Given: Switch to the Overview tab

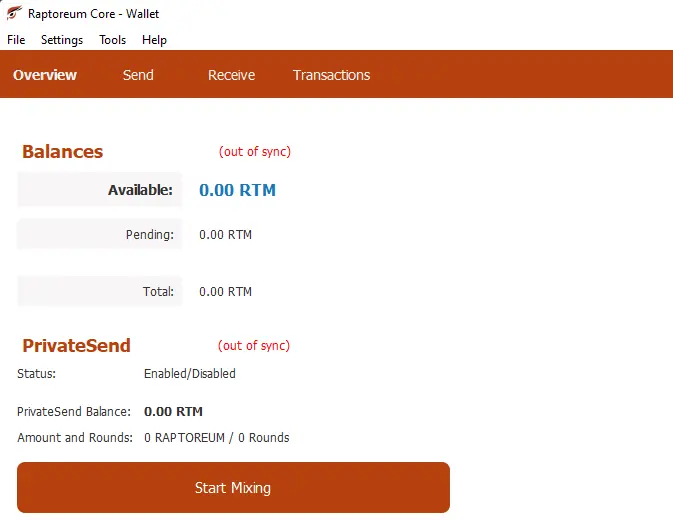Looking at the screenshot, I should coord(45,75).
